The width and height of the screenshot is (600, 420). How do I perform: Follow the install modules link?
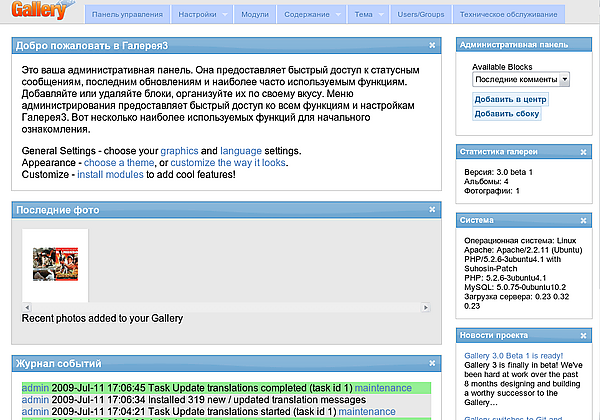click(110, 174)
